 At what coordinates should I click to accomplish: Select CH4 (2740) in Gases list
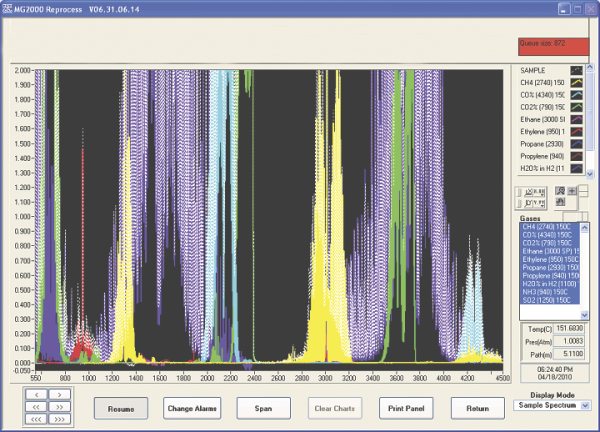[x=550, y=227]
